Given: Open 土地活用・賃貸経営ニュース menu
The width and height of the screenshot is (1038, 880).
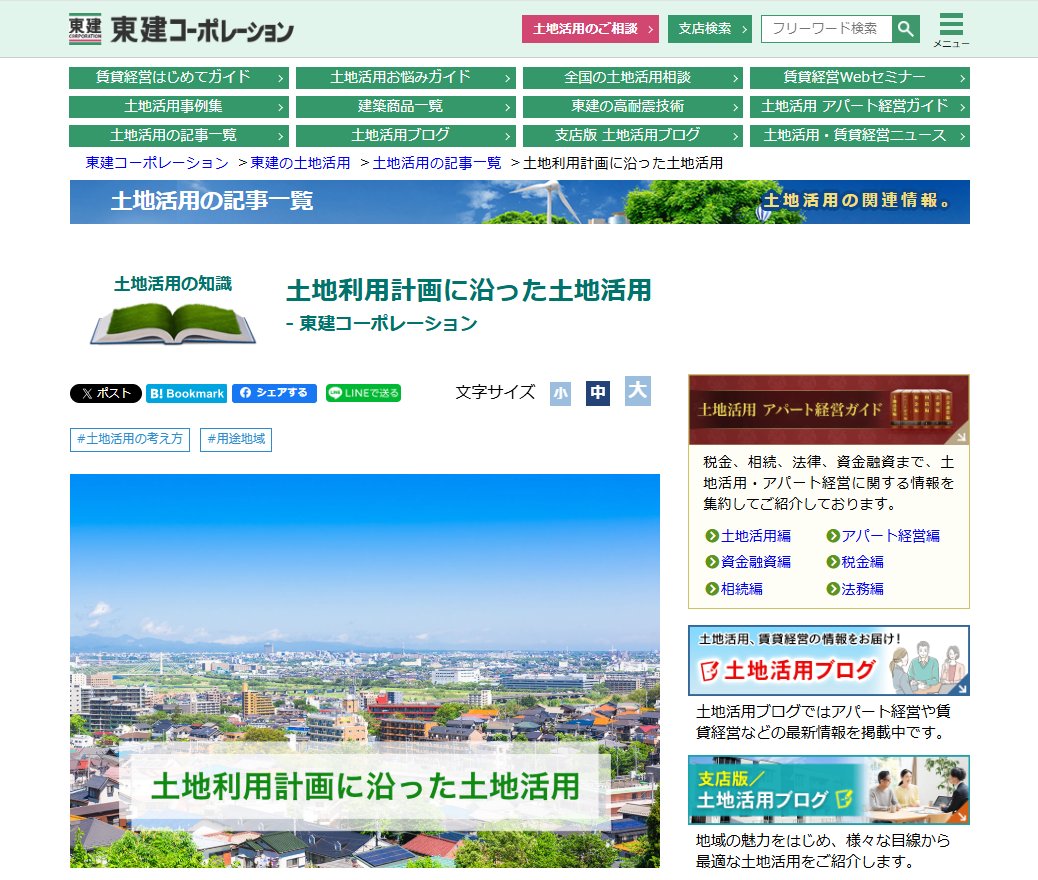Looking at the screenshot, I should pos(860,136).
